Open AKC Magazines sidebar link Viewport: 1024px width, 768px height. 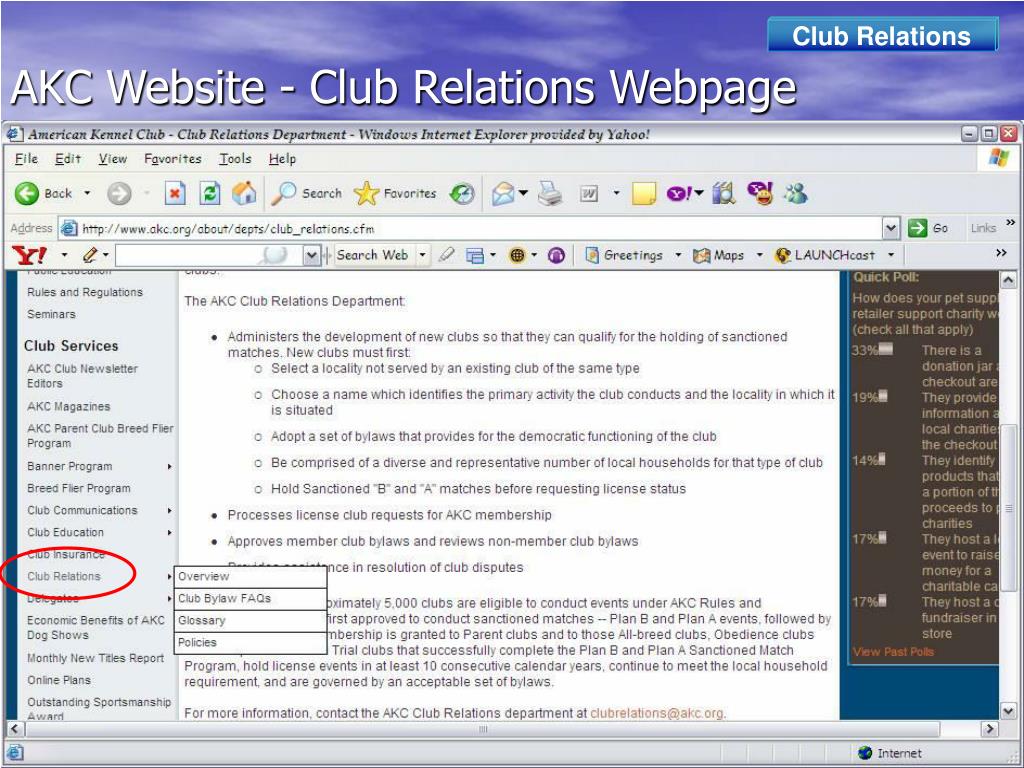(x=69, y=407)
